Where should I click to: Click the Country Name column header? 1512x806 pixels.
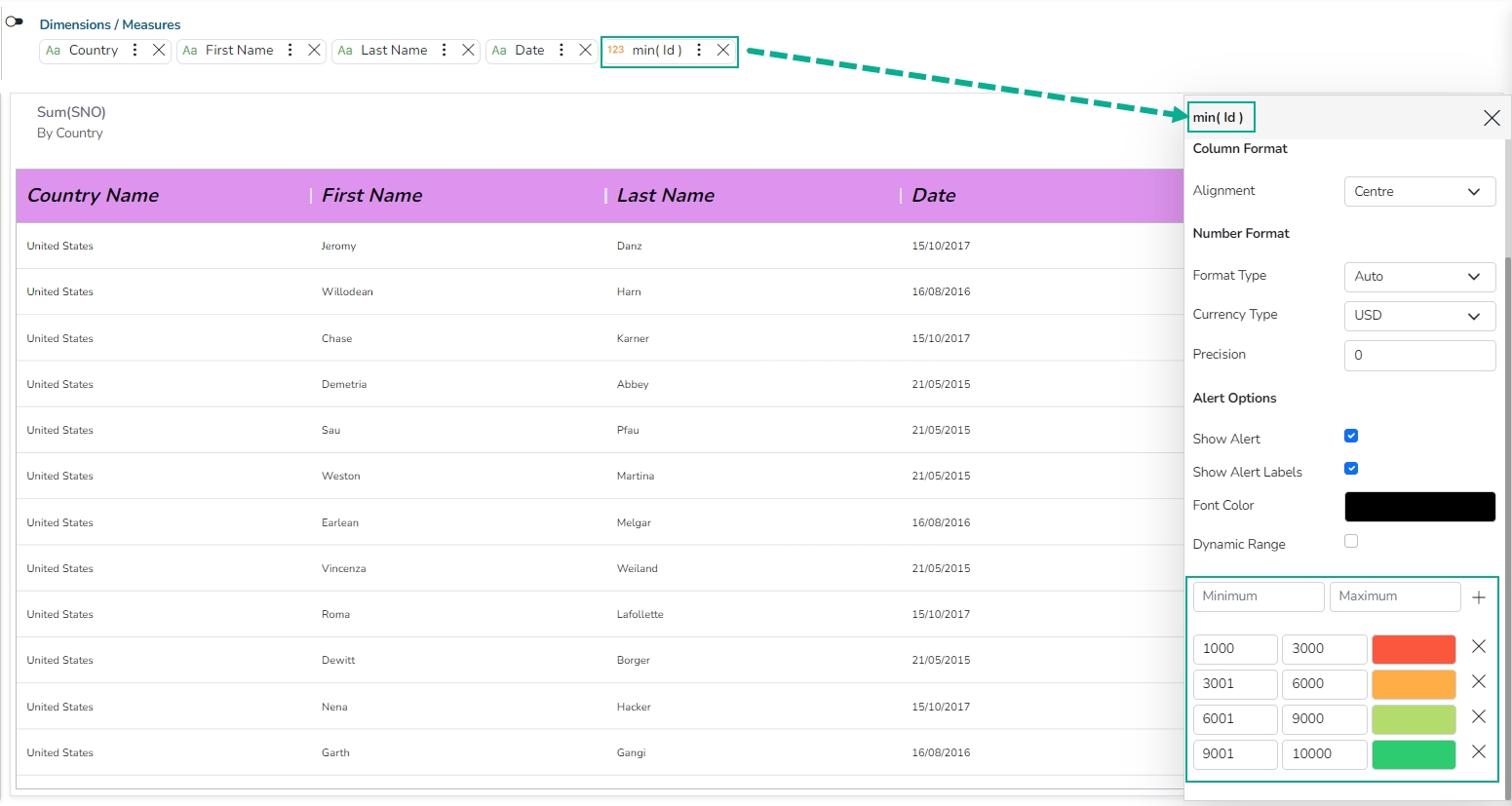[93, 196]
